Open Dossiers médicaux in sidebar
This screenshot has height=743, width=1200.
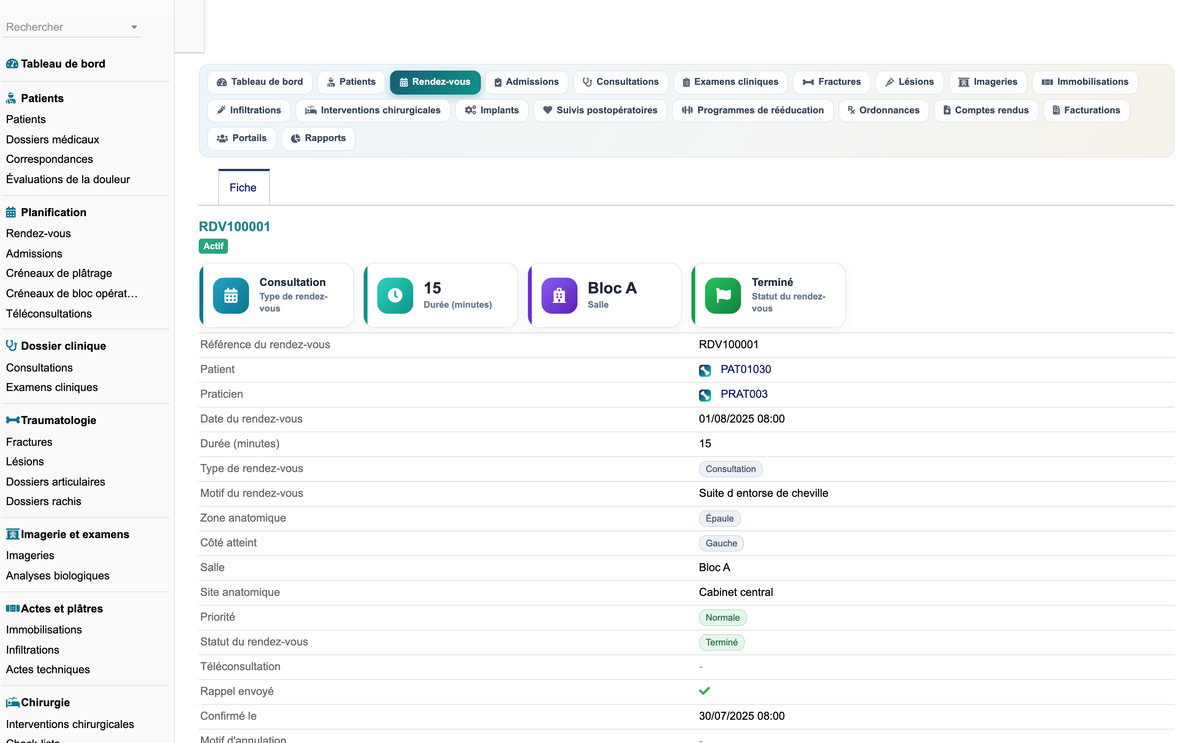[x=53, y=140]
